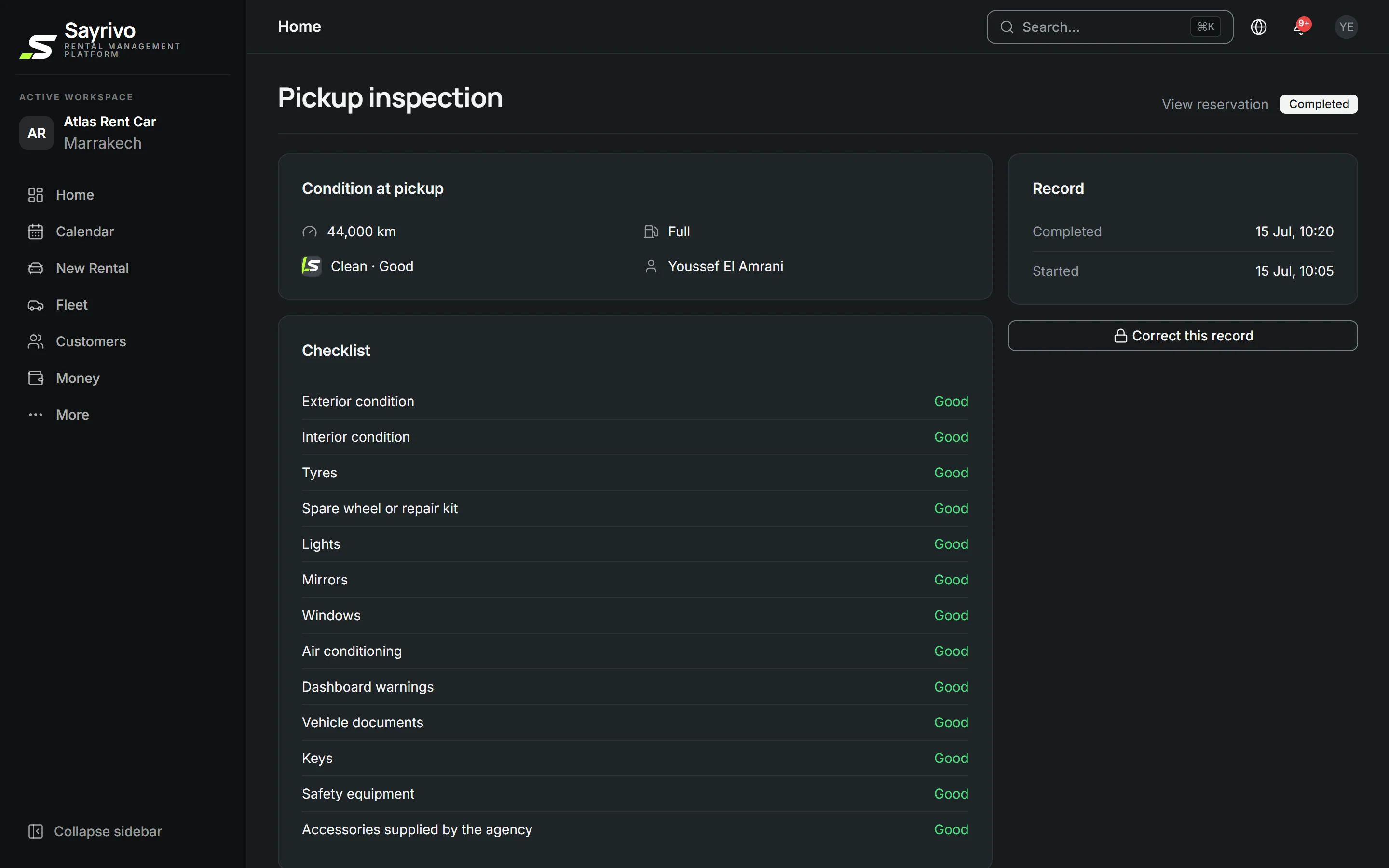
Task: Click the Correct this record button
Action: click(x=1183, y=336)
